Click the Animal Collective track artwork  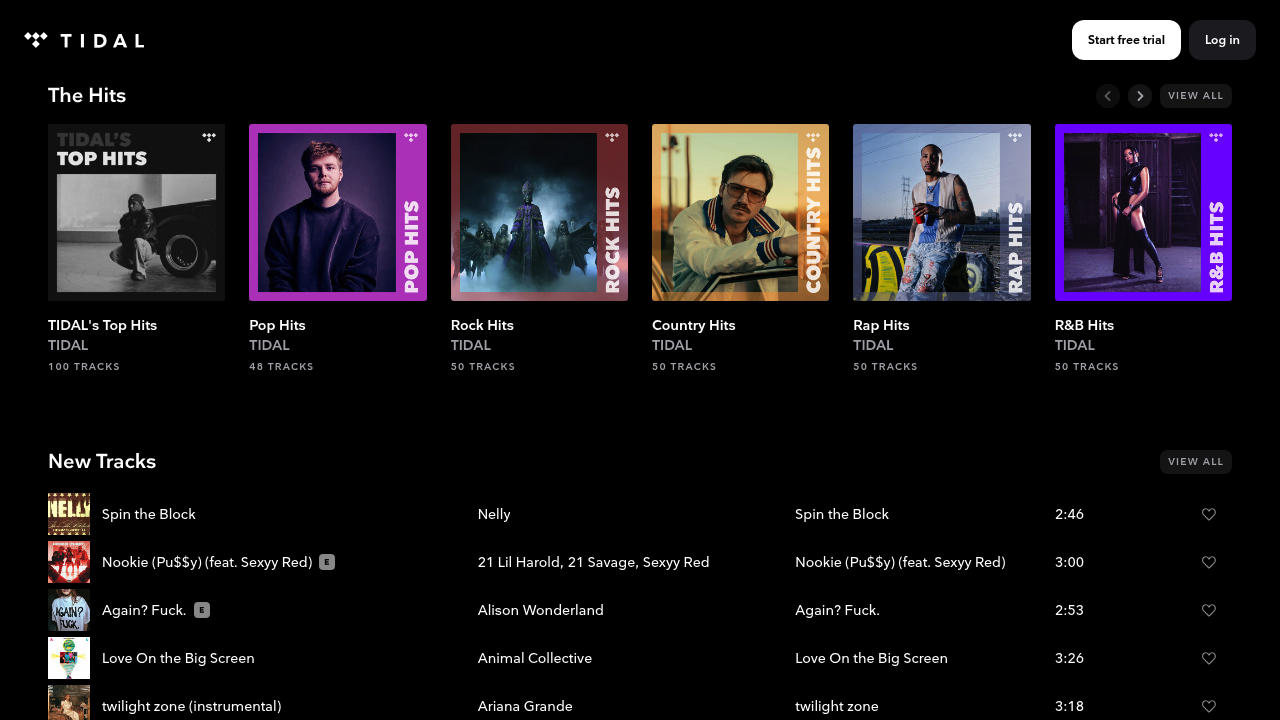pos(69,658)
